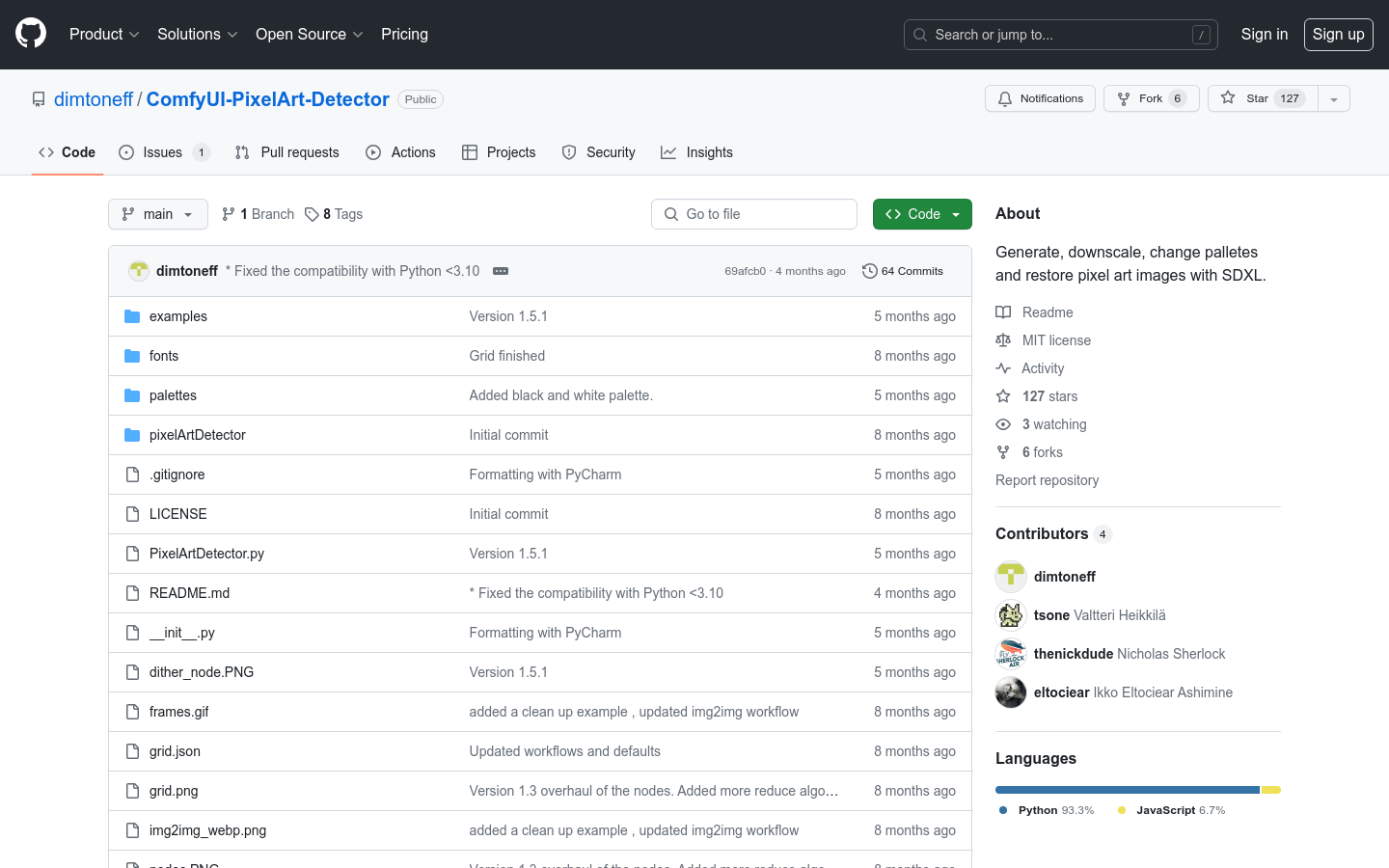Click the Readme link in About
The height and width of the screenshot is (868, 1389).
1035,312
